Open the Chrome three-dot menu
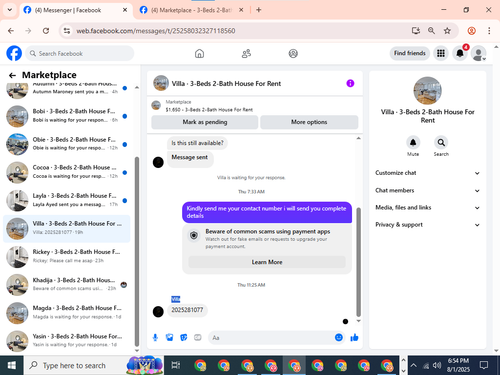The width and height of the screenshot is (500, 375). click(x=489, y=31)
